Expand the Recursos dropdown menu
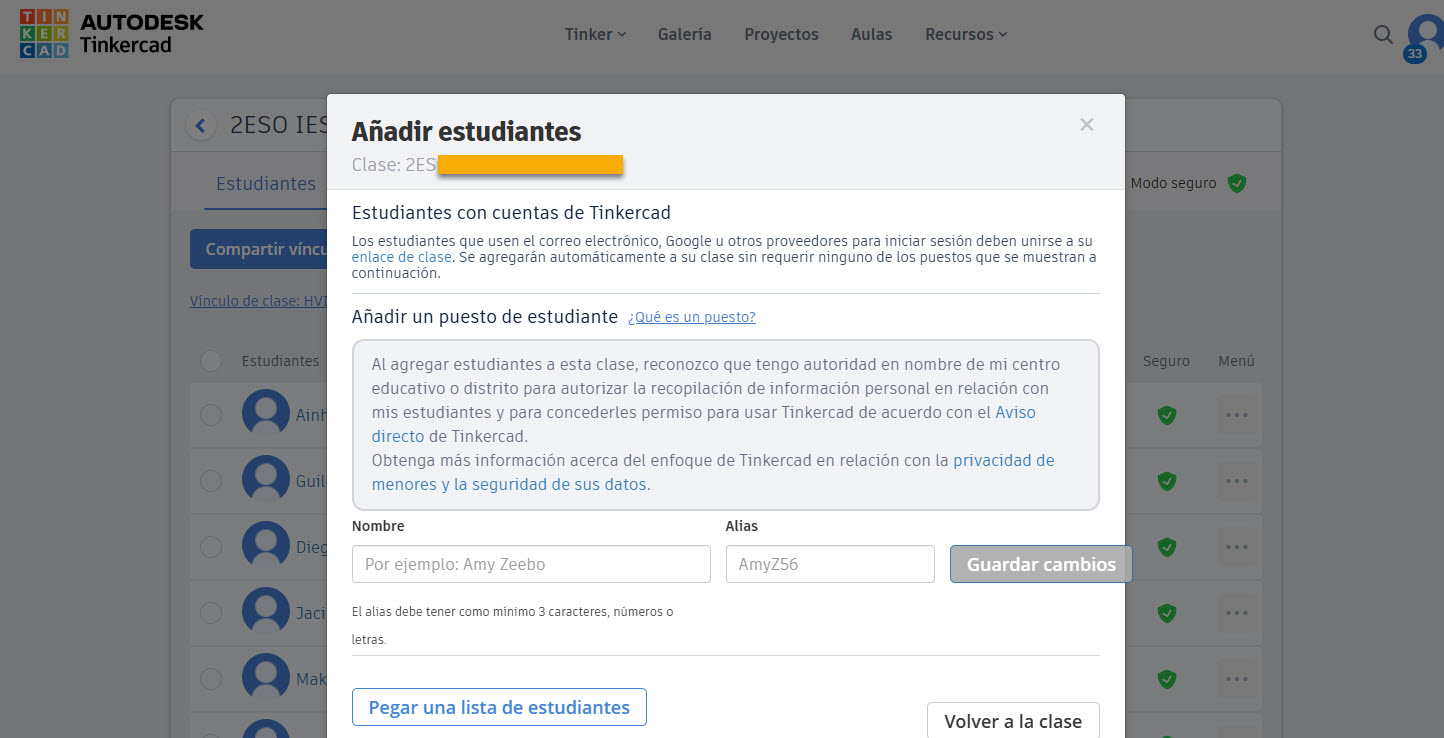Screen dimensions: 1444x738 (964, 34)
